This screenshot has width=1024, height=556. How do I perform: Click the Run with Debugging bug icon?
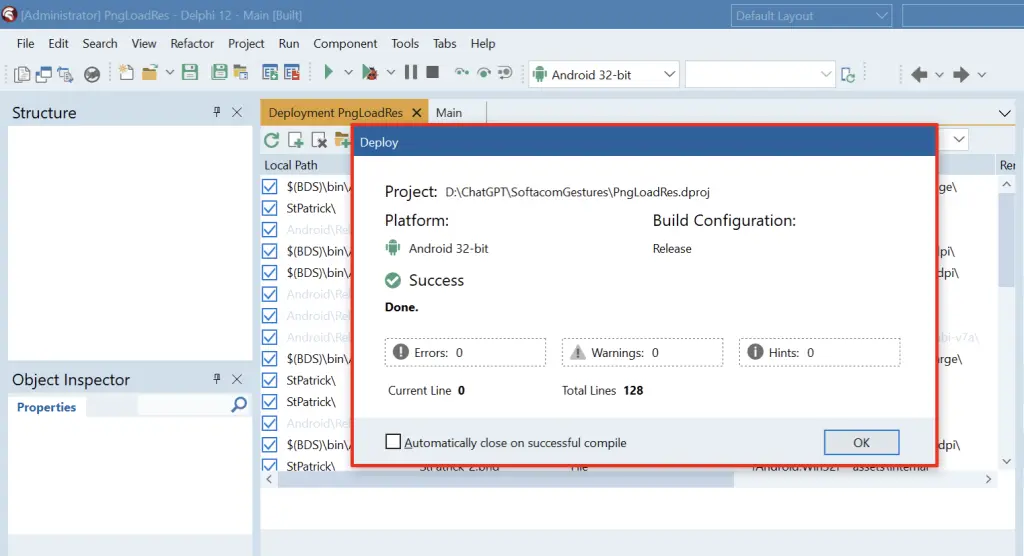click(370, 73)
